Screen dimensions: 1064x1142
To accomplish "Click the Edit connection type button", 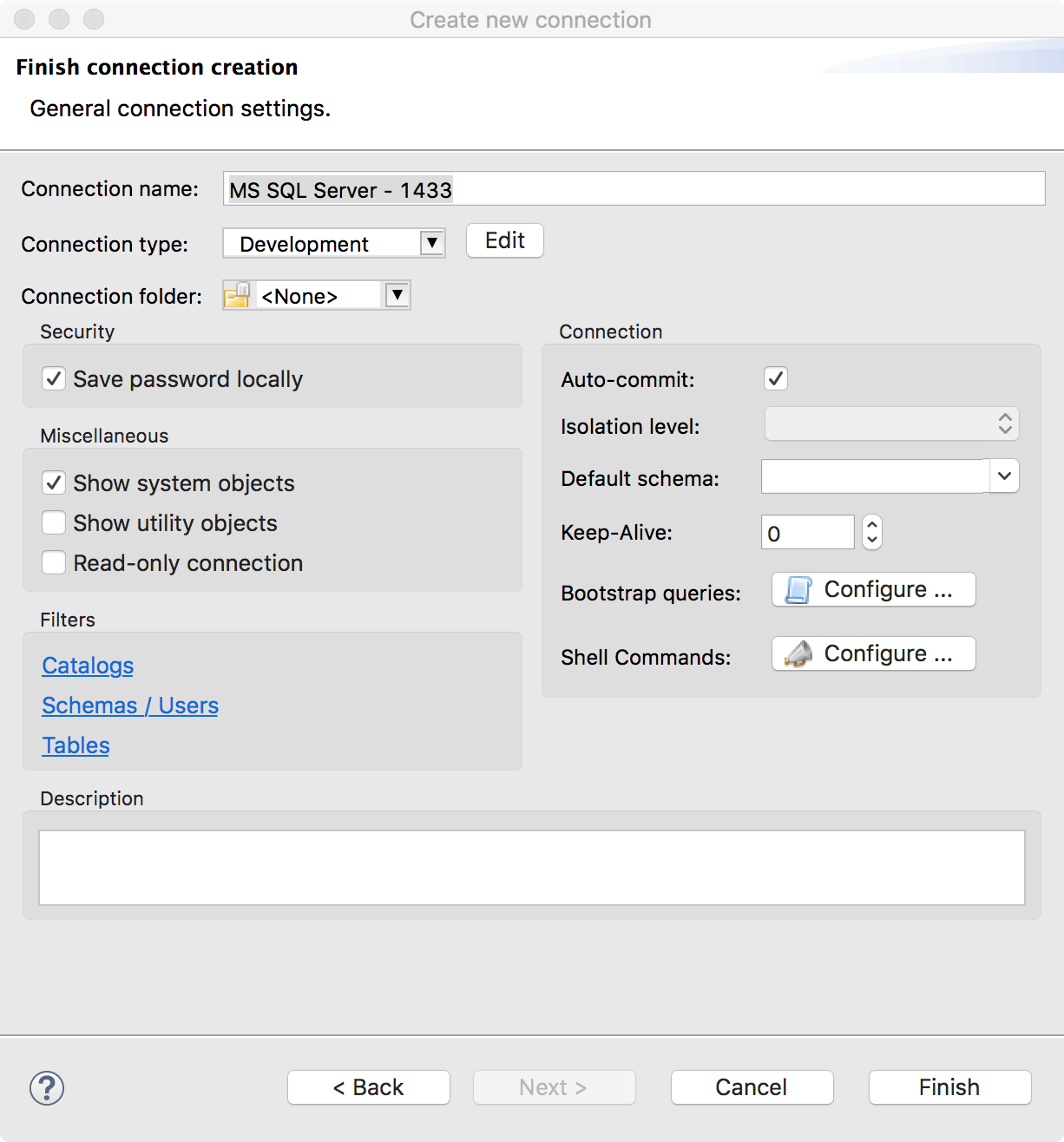I will [x=505, y=240].
